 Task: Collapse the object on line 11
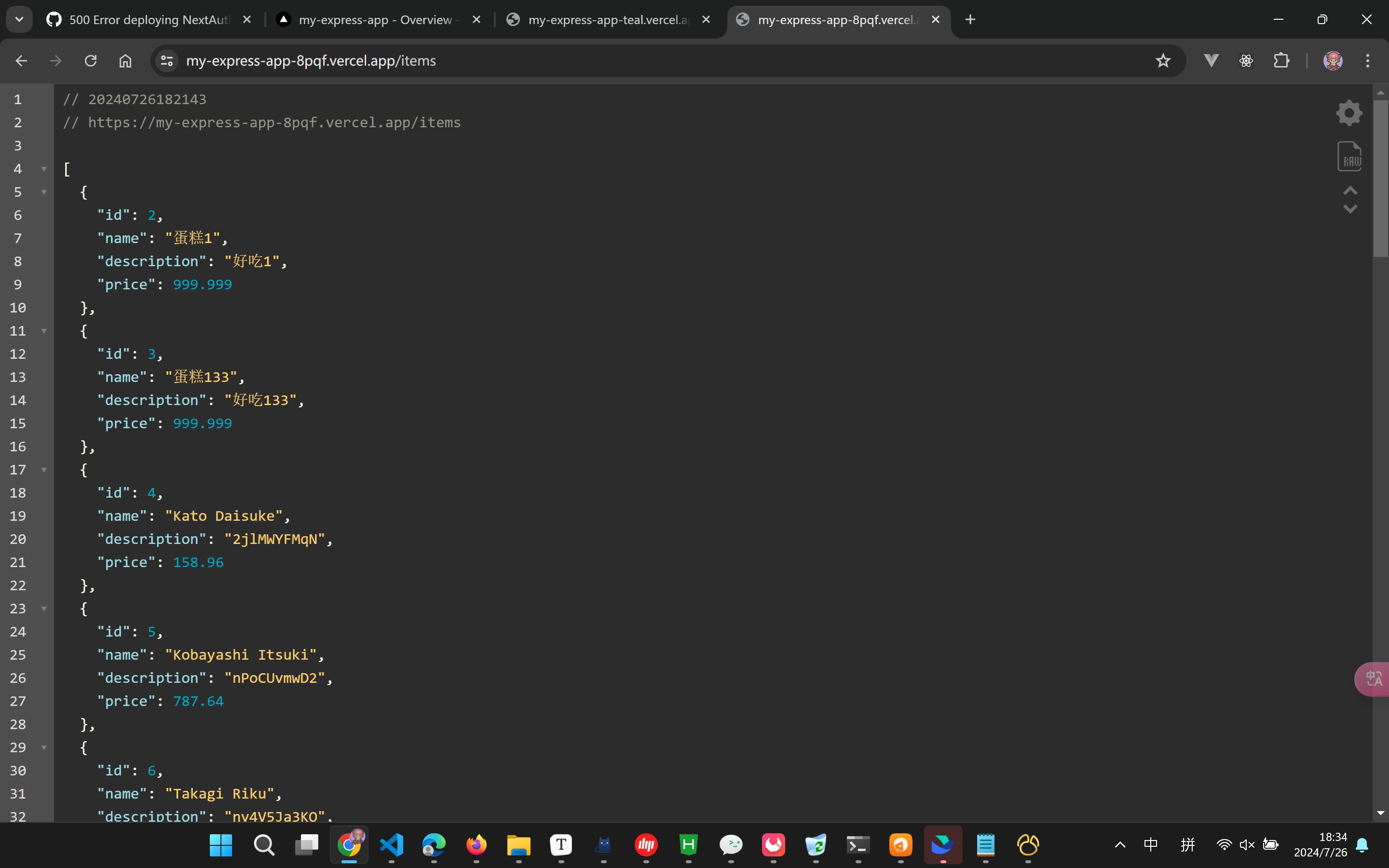[x=43, y=331]
